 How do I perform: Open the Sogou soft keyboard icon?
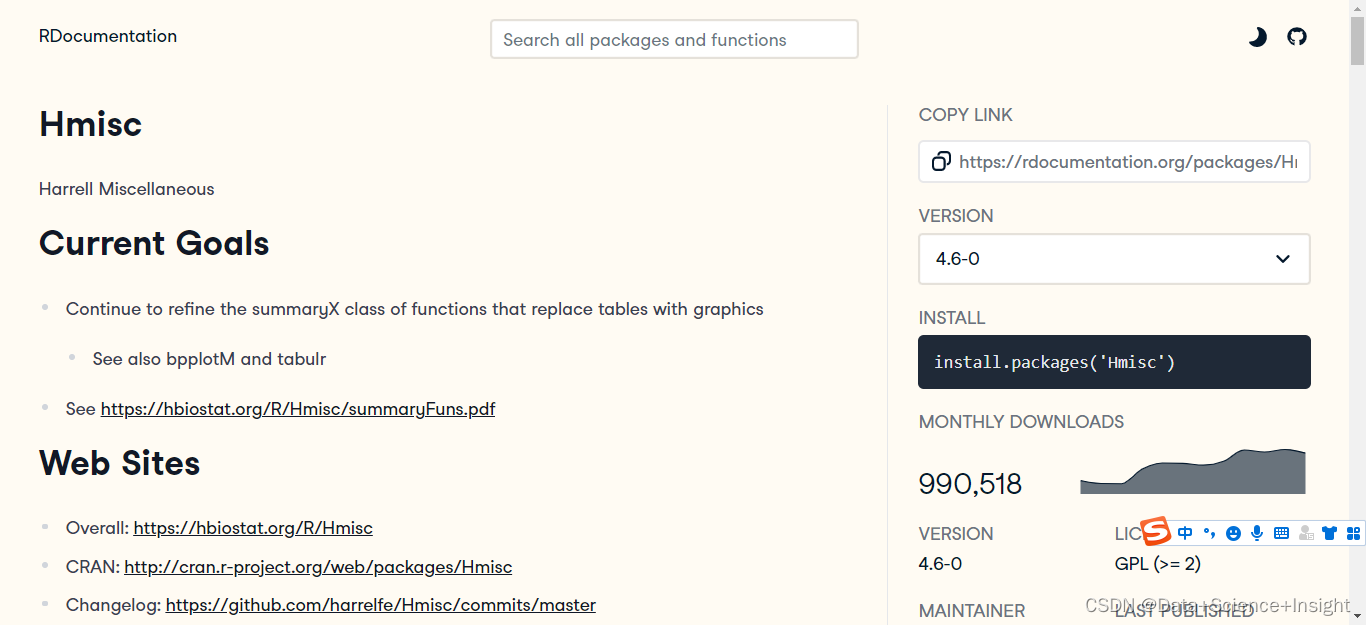pos(1281,534)
